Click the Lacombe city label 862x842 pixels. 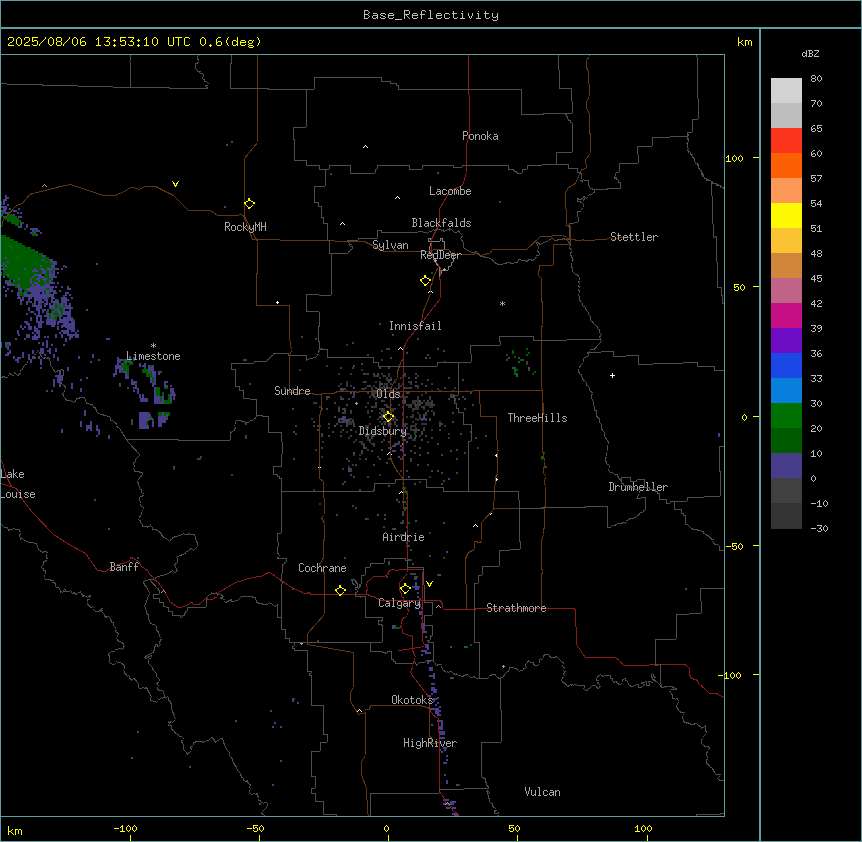pyautogui.click(x=450, y=191)
